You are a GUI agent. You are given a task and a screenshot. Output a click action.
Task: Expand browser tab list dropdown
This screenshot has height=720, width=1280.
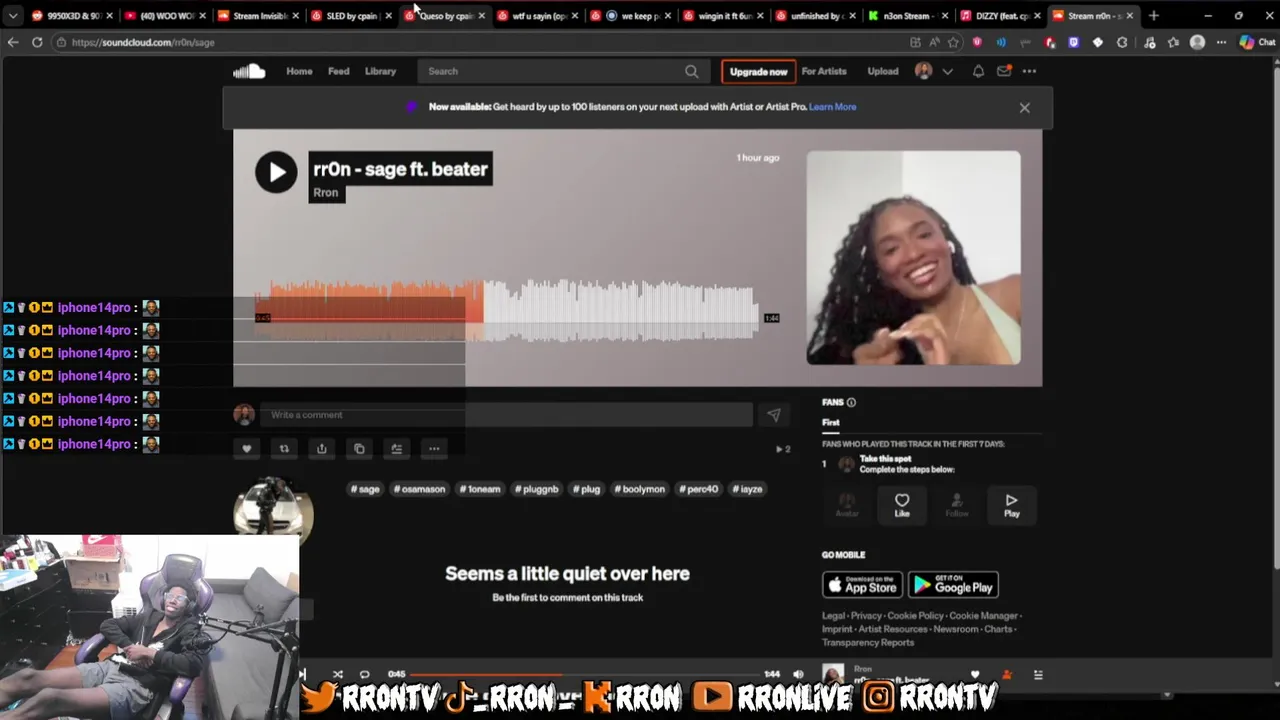tap(12, 16)
